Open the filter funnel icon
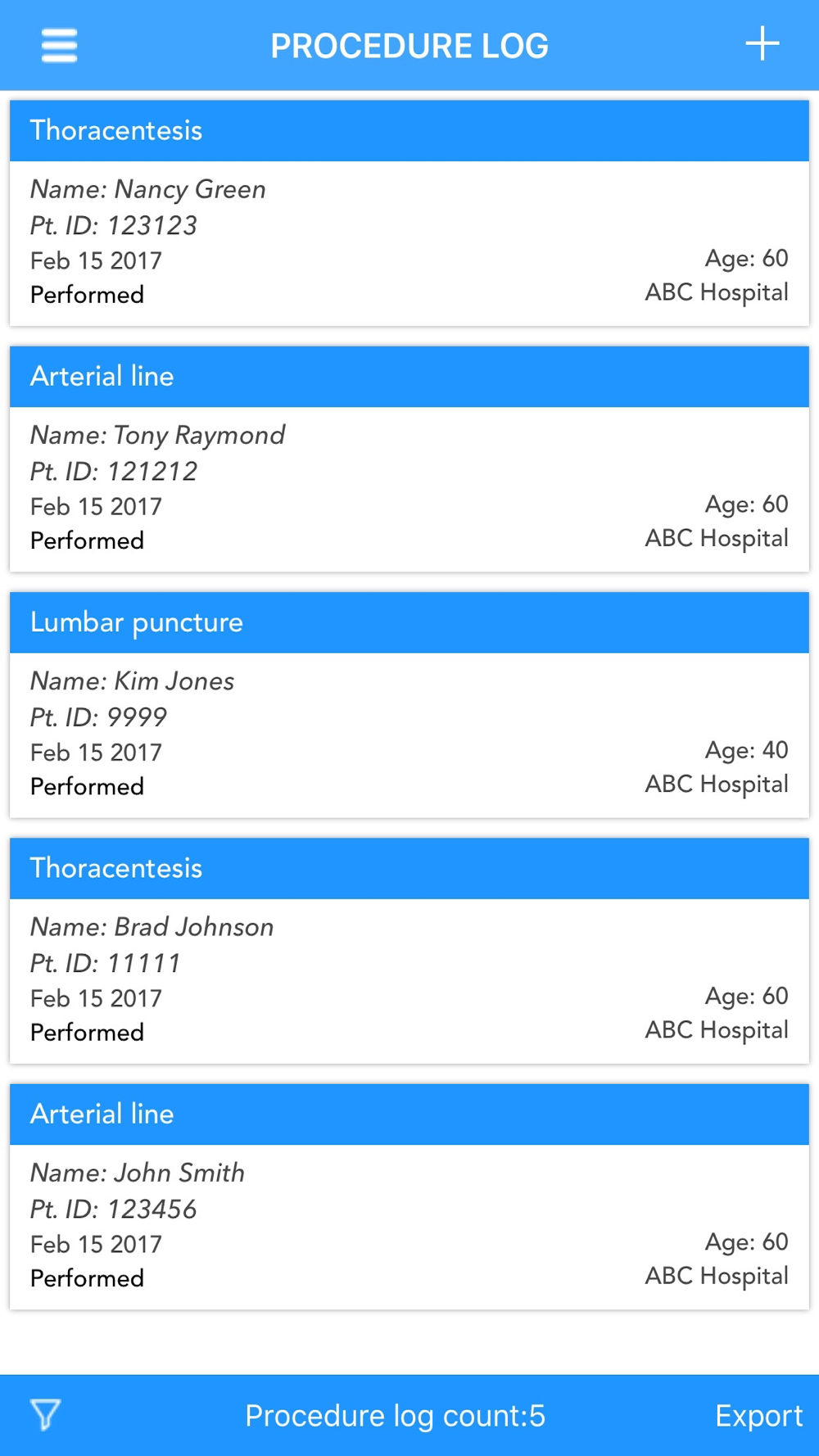 [46, 1414]
